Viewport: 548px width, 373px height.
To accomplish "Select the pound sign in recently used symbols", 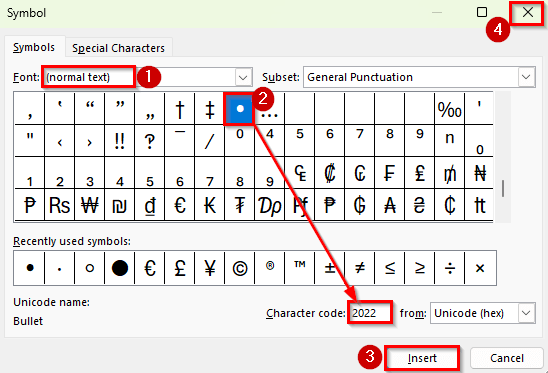I will click(x=180, y=268).
